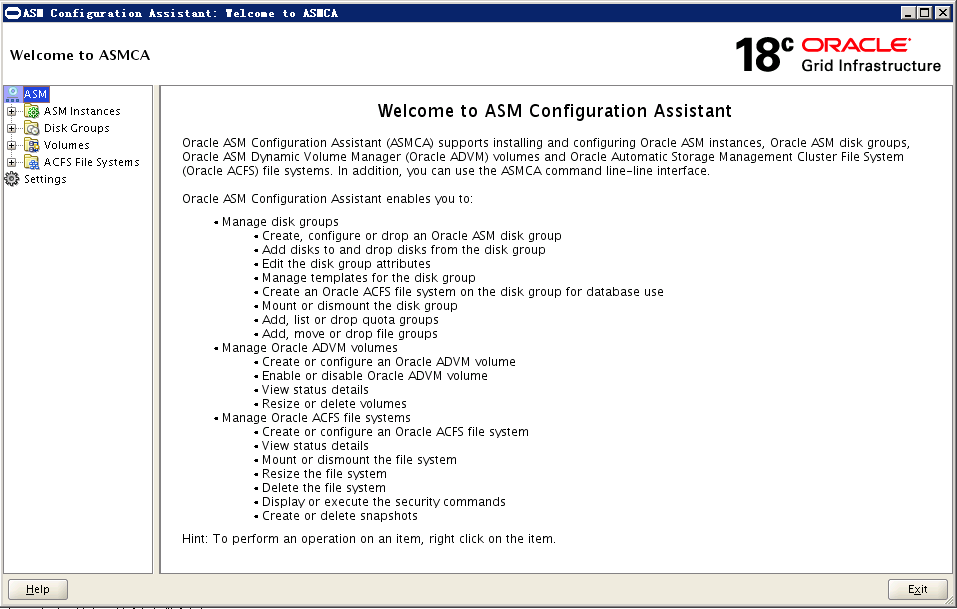Click the ASM root node icon
This screenshot has height=609, width=957.
point(13,94)
